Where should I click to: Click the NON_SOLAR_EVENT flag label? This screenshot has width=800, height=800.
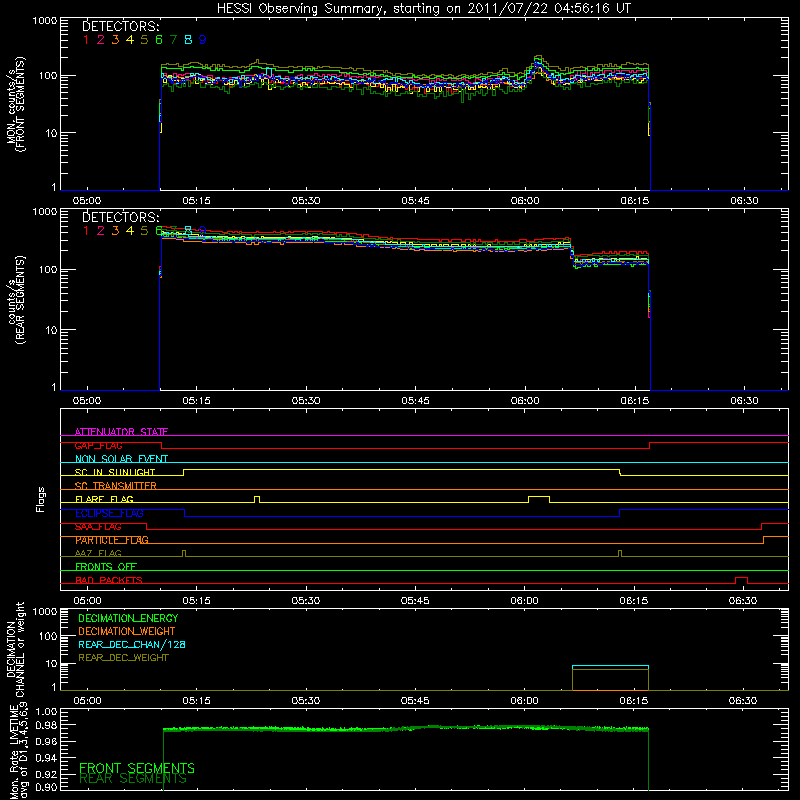coord(121,459)
